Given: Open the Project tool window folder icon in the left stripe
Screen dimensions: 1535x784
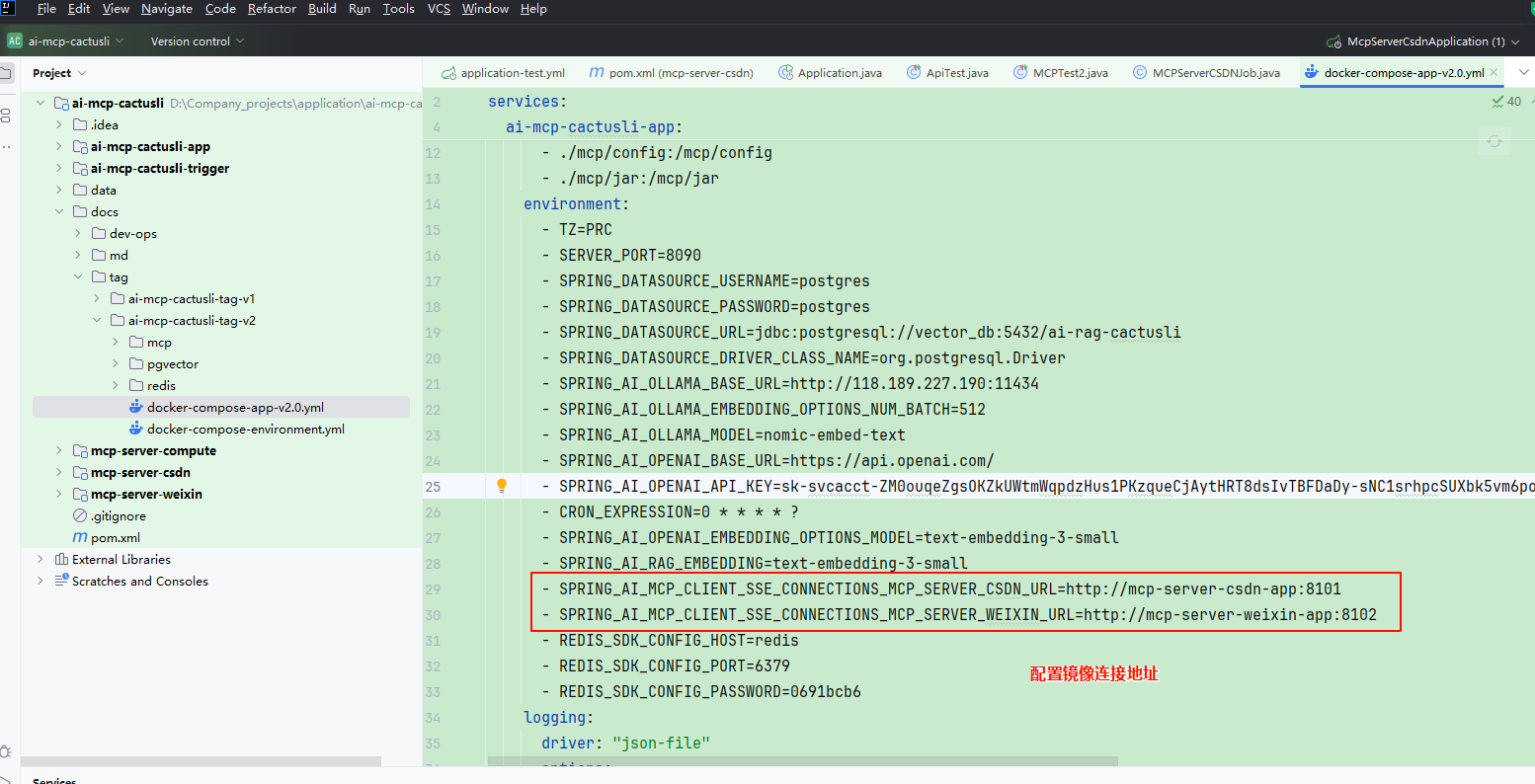Looking at the screenshot, I should coord(6,73).
